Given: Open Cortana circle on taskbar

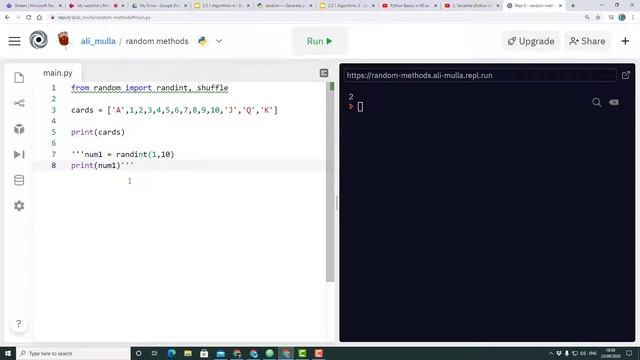Looking at the screenshot, I should pos(138,353).
